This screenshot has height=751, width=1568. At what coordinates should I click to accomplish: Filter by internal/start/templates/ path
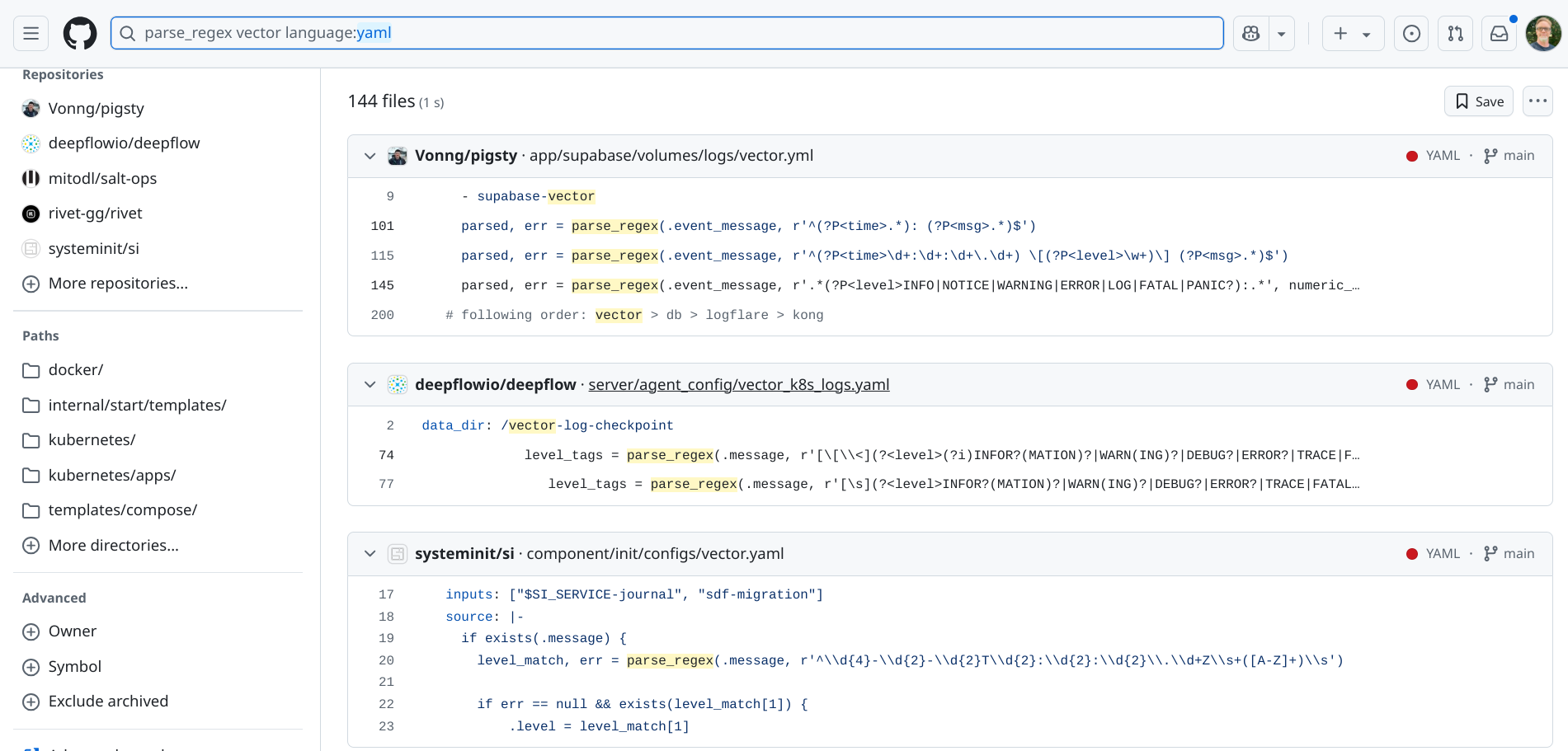click(137, 406)
